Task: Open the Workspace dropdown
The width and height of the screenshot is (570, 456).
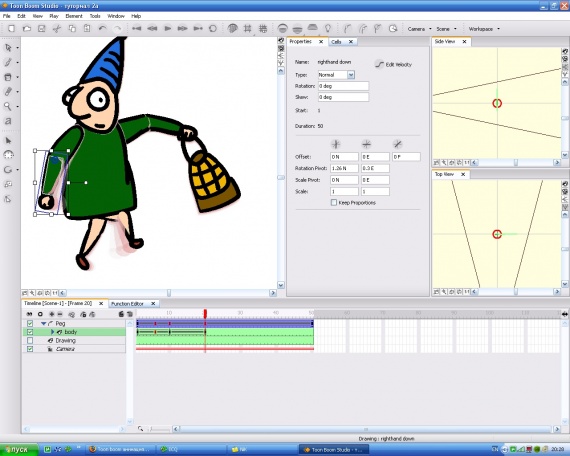Action: tap(484, 29)
